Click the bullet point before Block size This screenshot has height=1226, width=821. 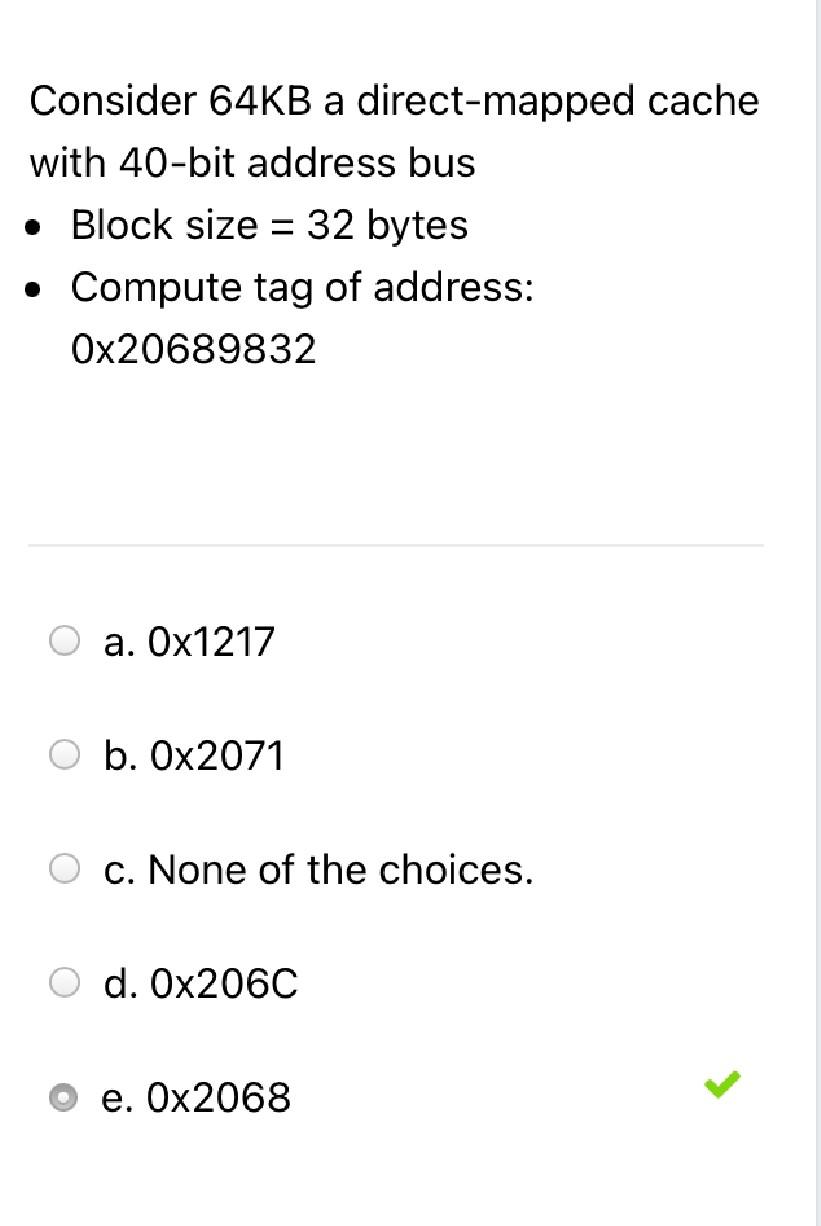click(35, 228)
